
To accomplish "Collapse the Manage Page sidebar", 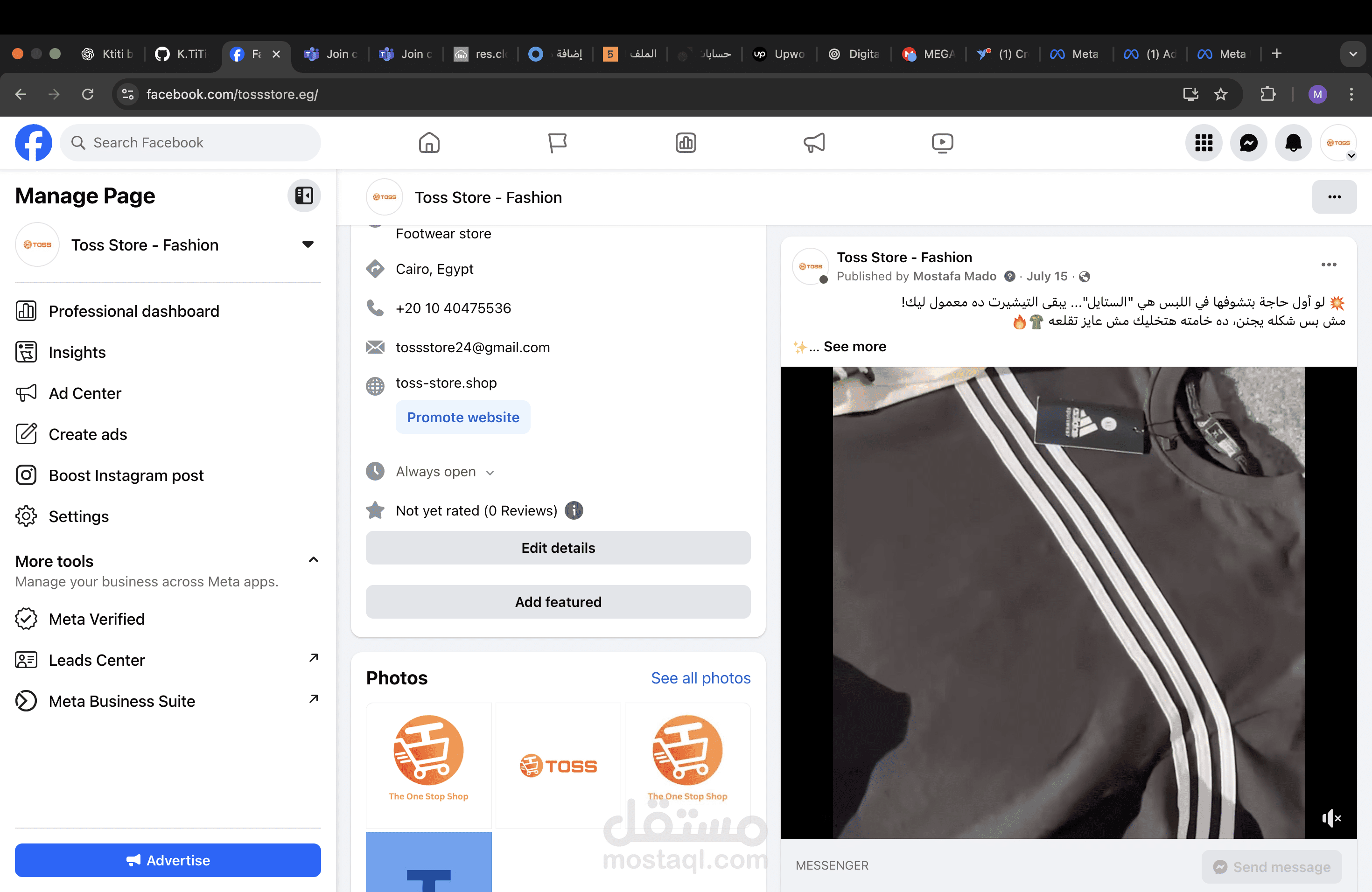I will (x=304, y=196).
